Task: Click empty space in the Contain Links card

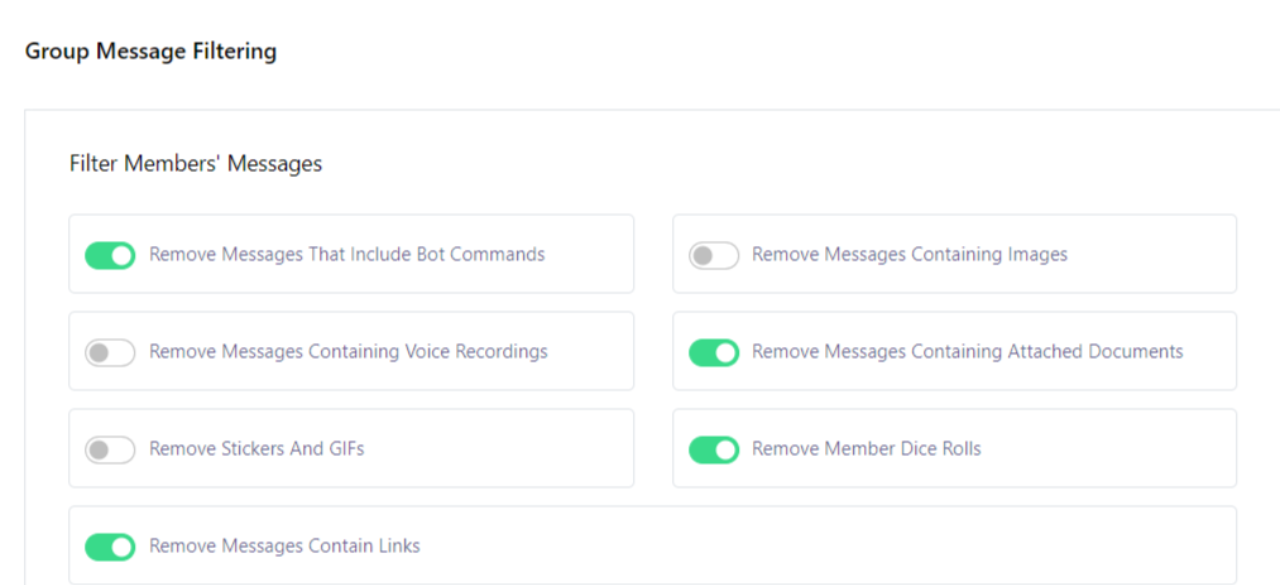Action: click(830, 546)
